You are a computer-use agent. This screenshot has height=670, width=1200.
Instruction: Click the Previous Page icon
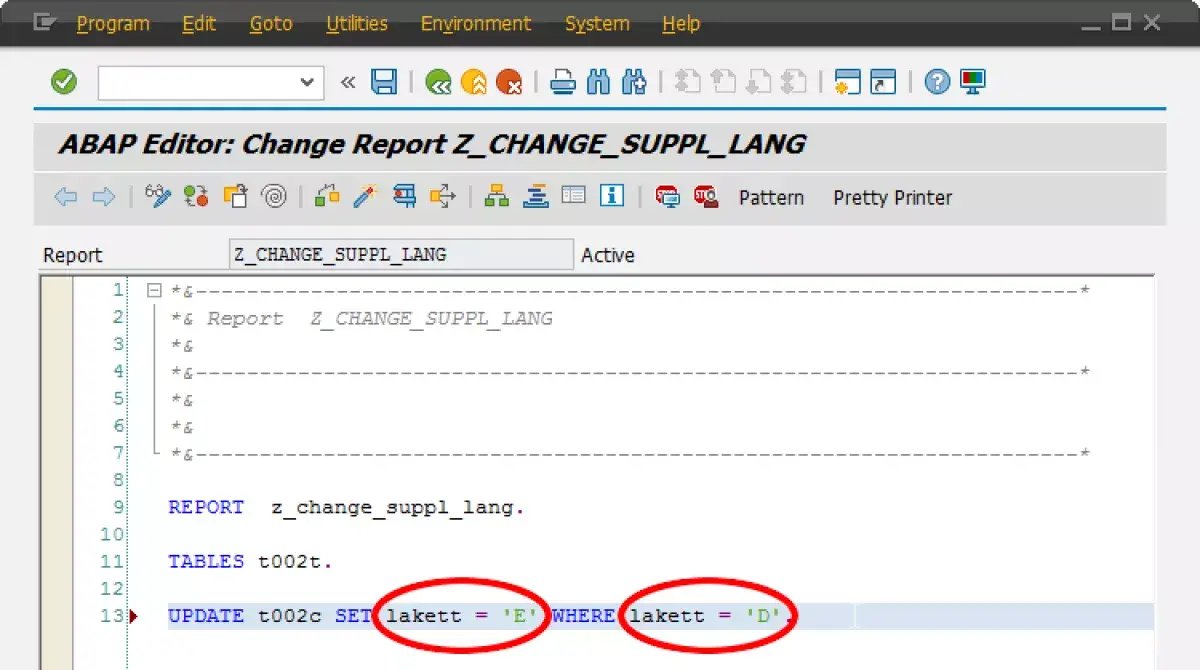point(722,82)
